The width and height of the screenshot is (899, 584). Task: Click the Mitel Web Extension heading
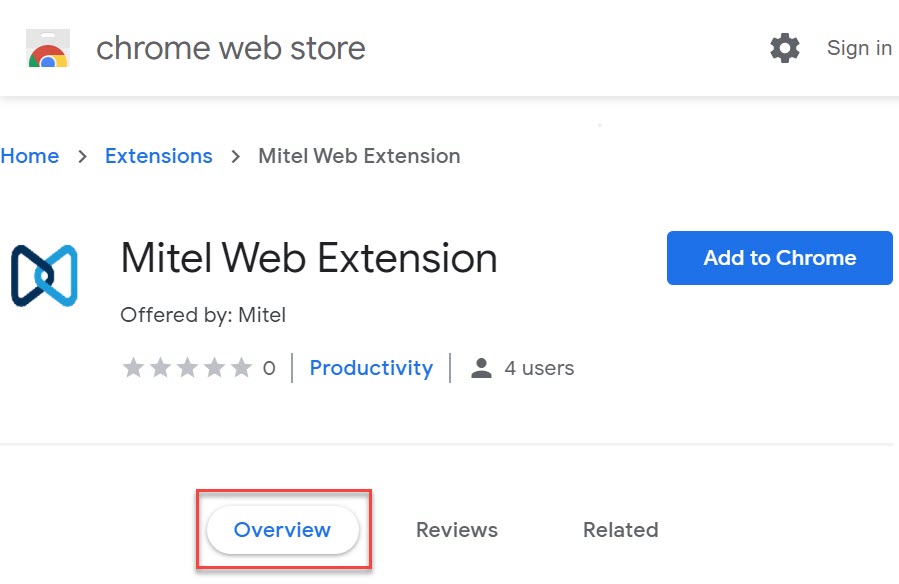(x=309, y=259)
